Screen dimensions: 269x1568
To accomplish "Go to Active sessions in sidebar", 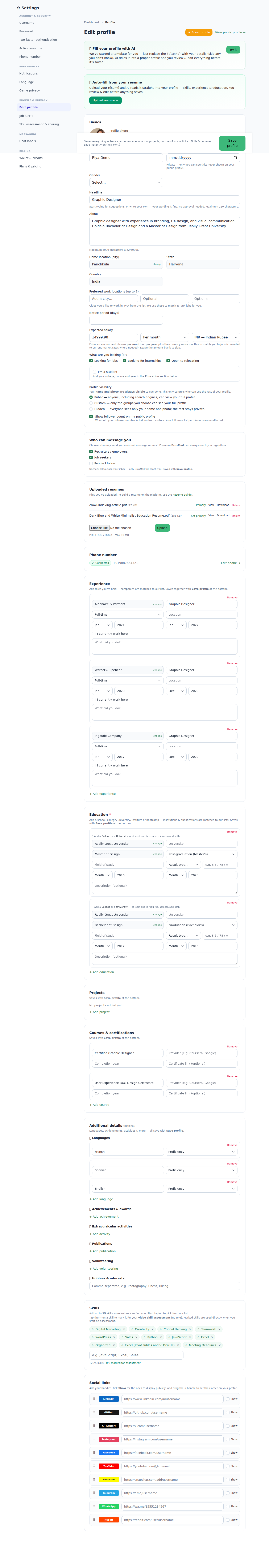I will click(30, 48).
